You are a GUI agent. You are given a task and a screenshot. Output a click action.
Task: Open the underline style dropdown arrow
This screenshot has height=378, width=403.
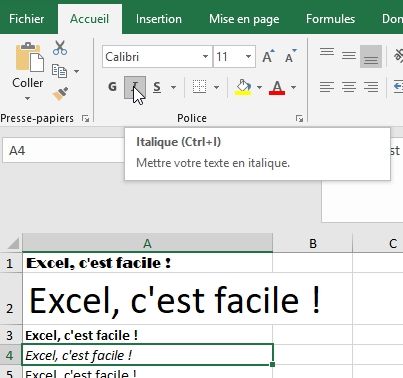pyautogui.click(x=173, y=87)
